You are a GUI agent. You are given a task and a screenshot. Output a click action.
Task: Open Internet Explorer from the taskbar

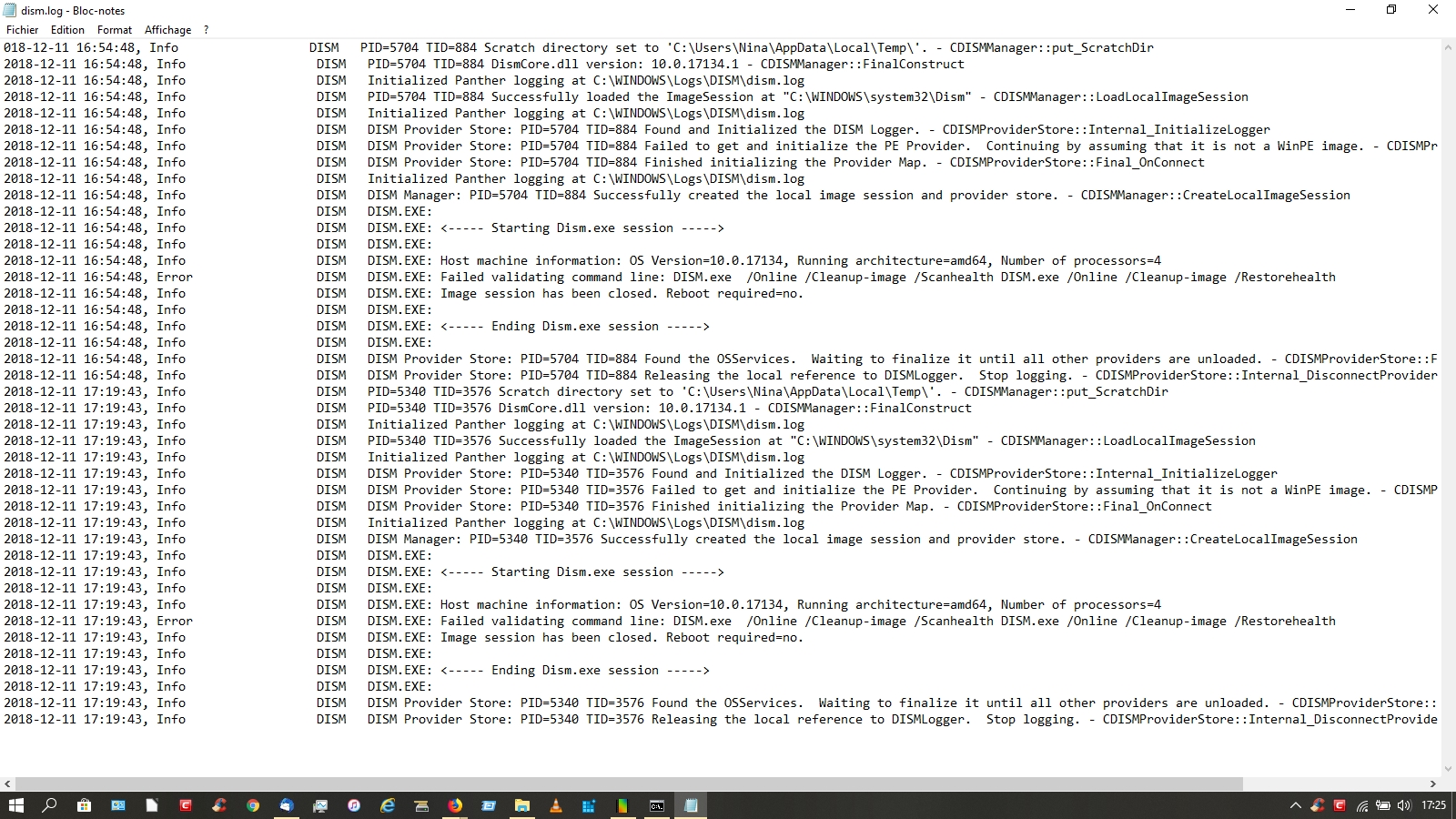coord(388,805)
